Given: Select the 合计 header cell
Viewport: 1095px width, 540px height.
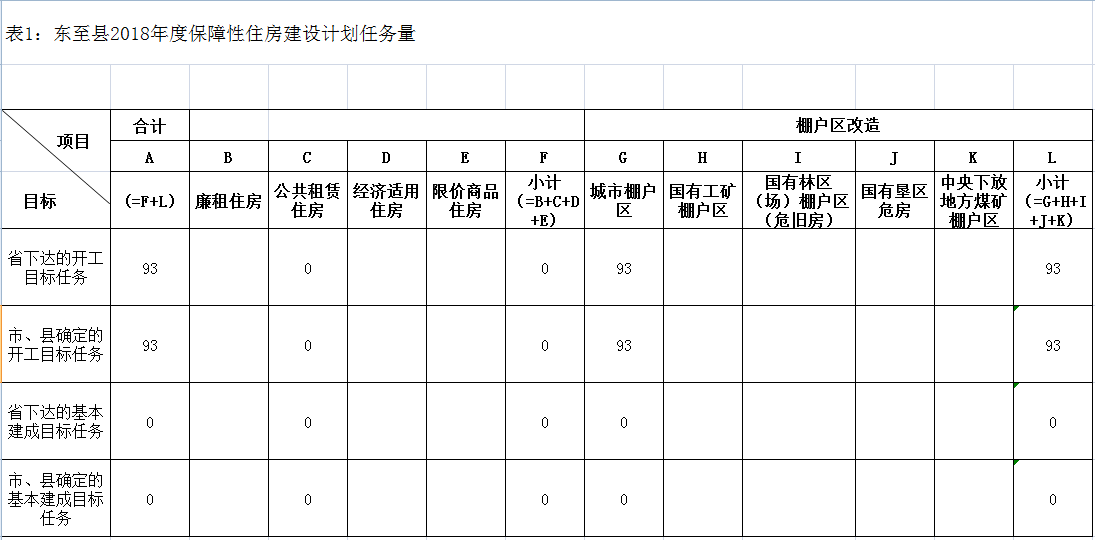Looking at the screenshot, I should coord(149,125).
